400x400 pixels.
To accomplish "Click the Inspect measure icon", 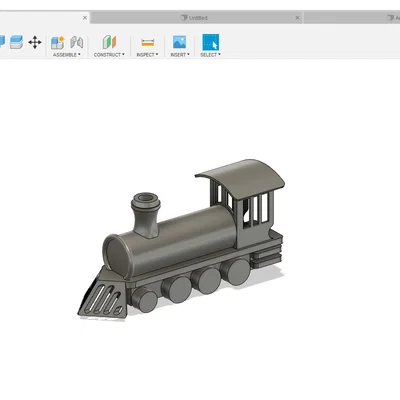I will tap(148, 42).
